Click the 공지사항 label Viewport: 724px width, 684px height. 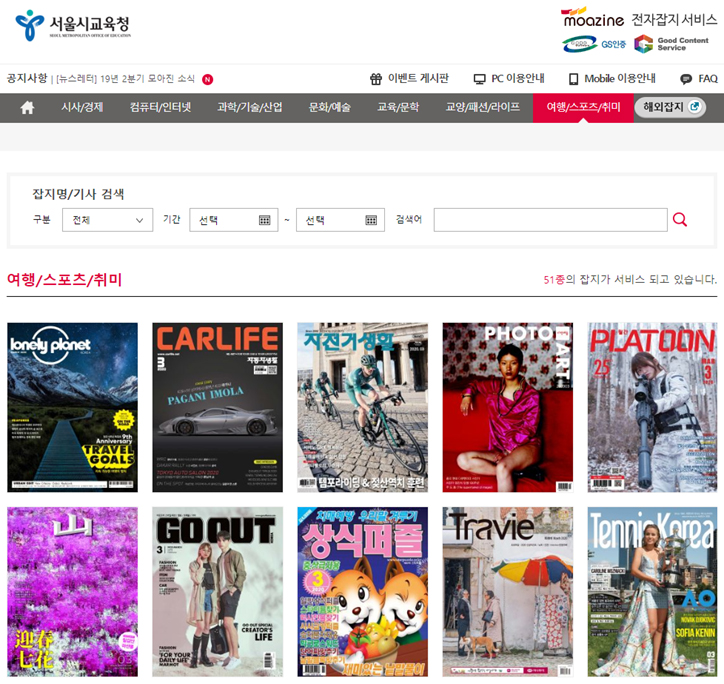pos(27,79)
